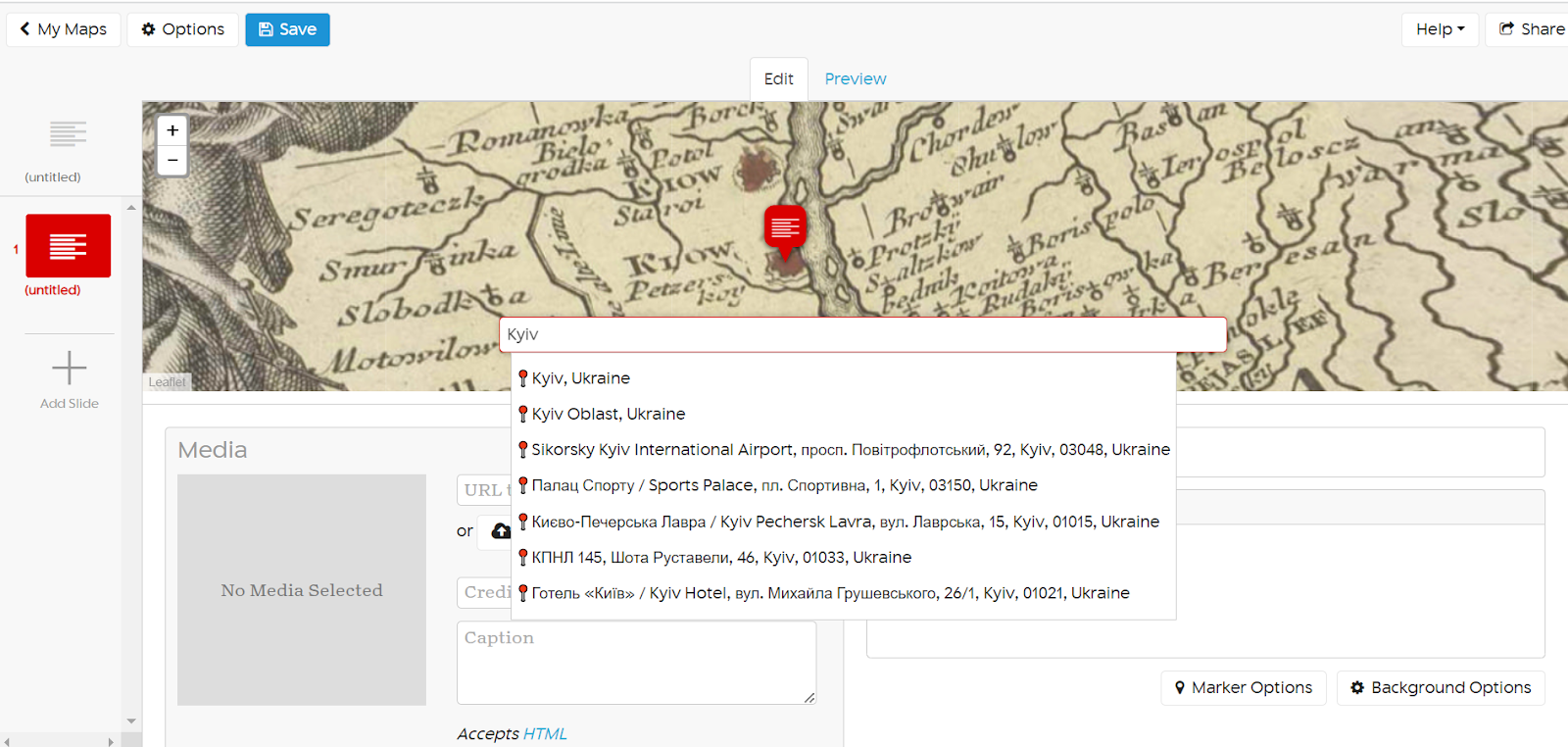Open Background Options
This screenshot has height=747, width=1568.
pyautogui.click(x=1441, y=688)
